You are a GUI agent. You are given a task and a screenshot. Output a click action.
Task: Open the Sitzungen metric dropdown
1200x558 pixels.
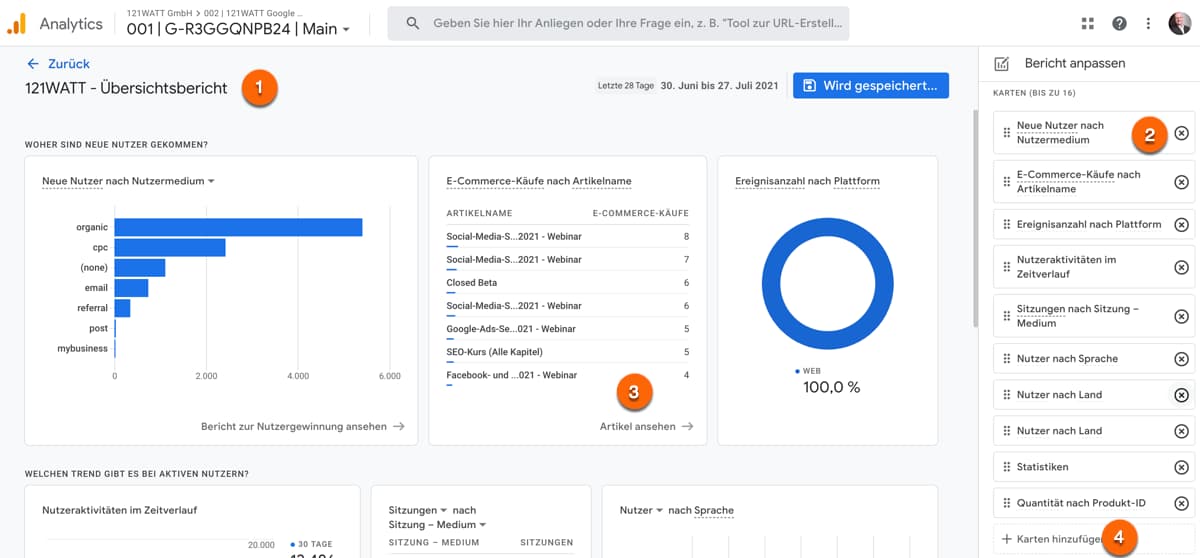(x=417, y=510)
